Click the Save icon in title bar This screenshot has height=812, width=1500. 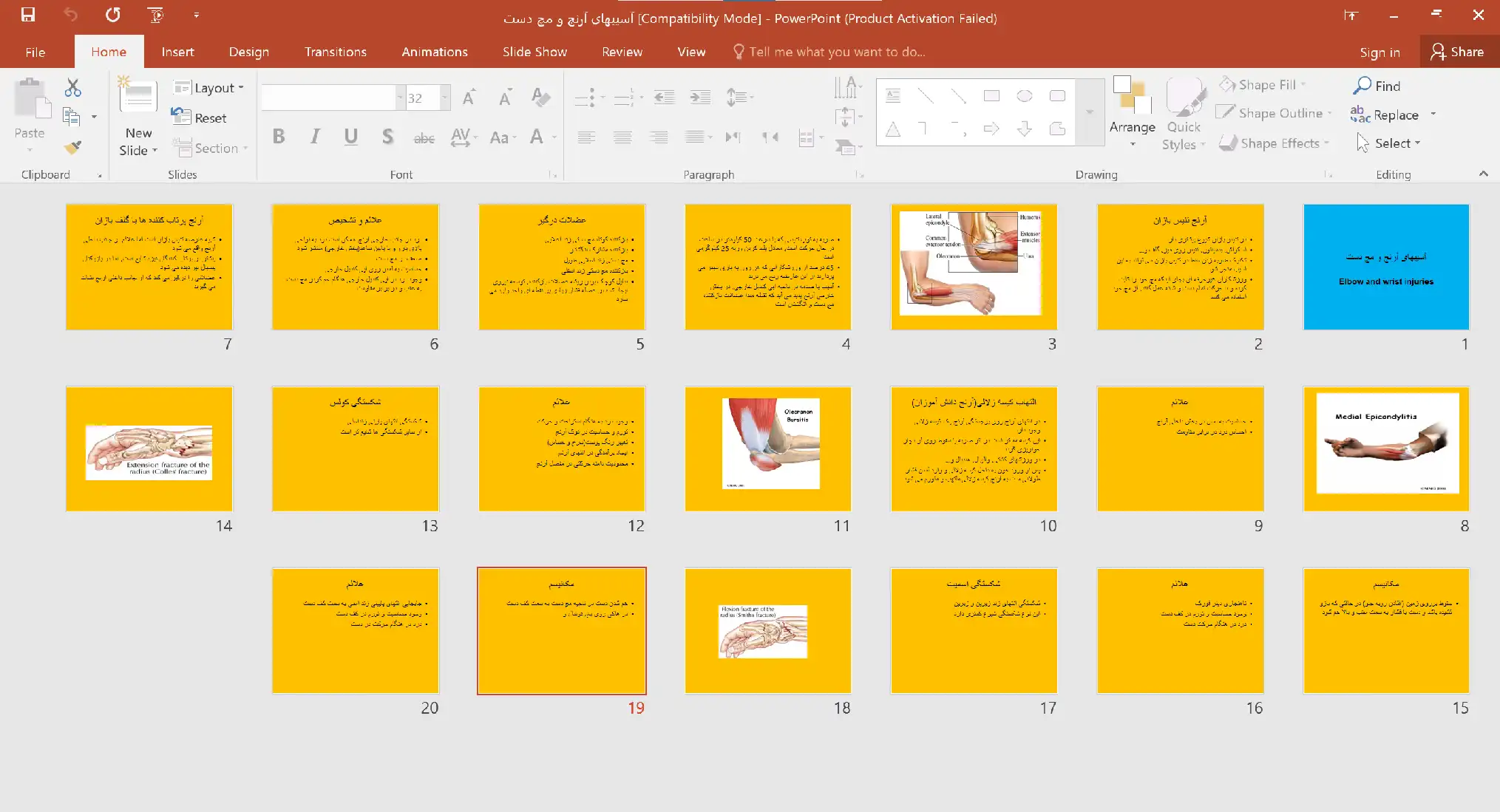(x=28, y=15)
